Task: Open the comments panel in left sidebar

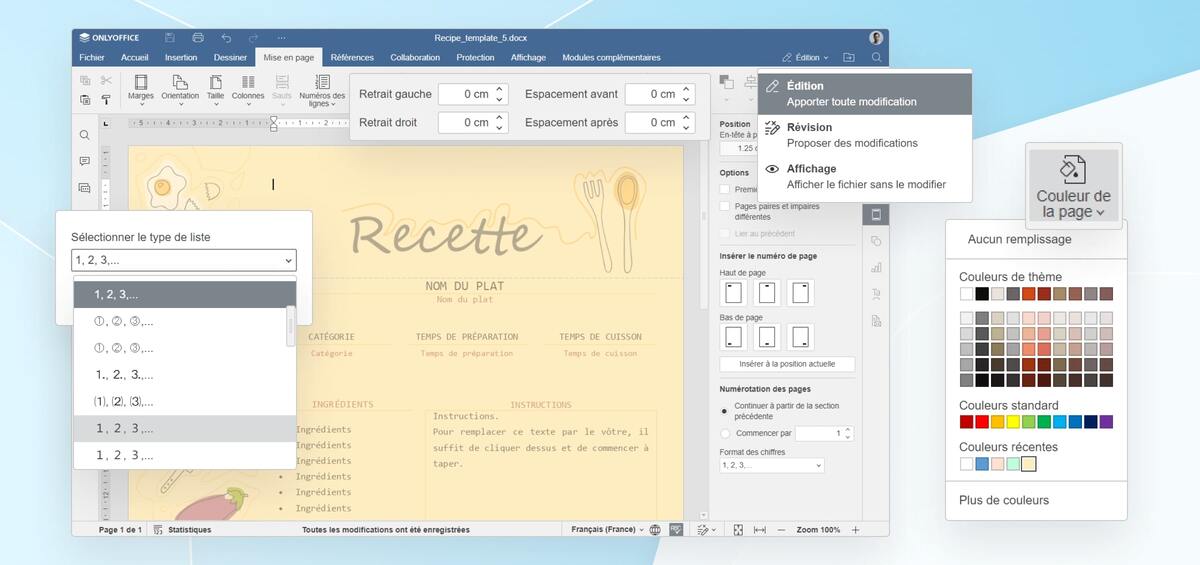Action: (84, 161)
